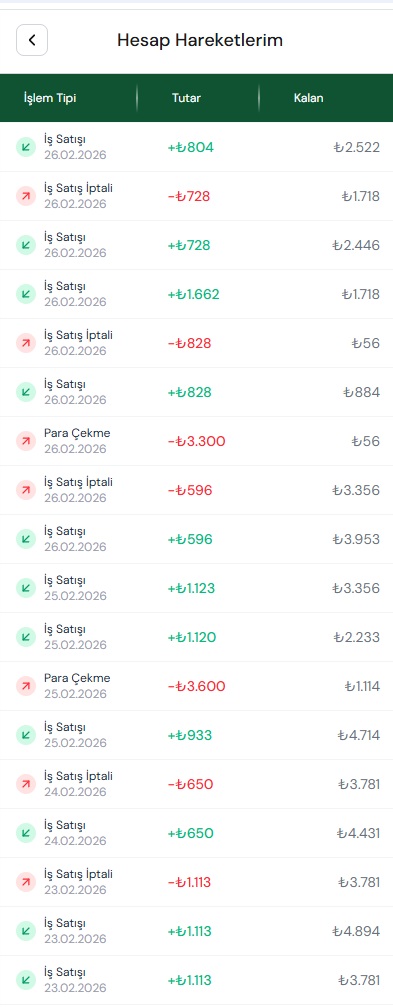Click red arrow icon of -₺1.113 cancellation
393x1007 pixels.
tap(26, 882)
